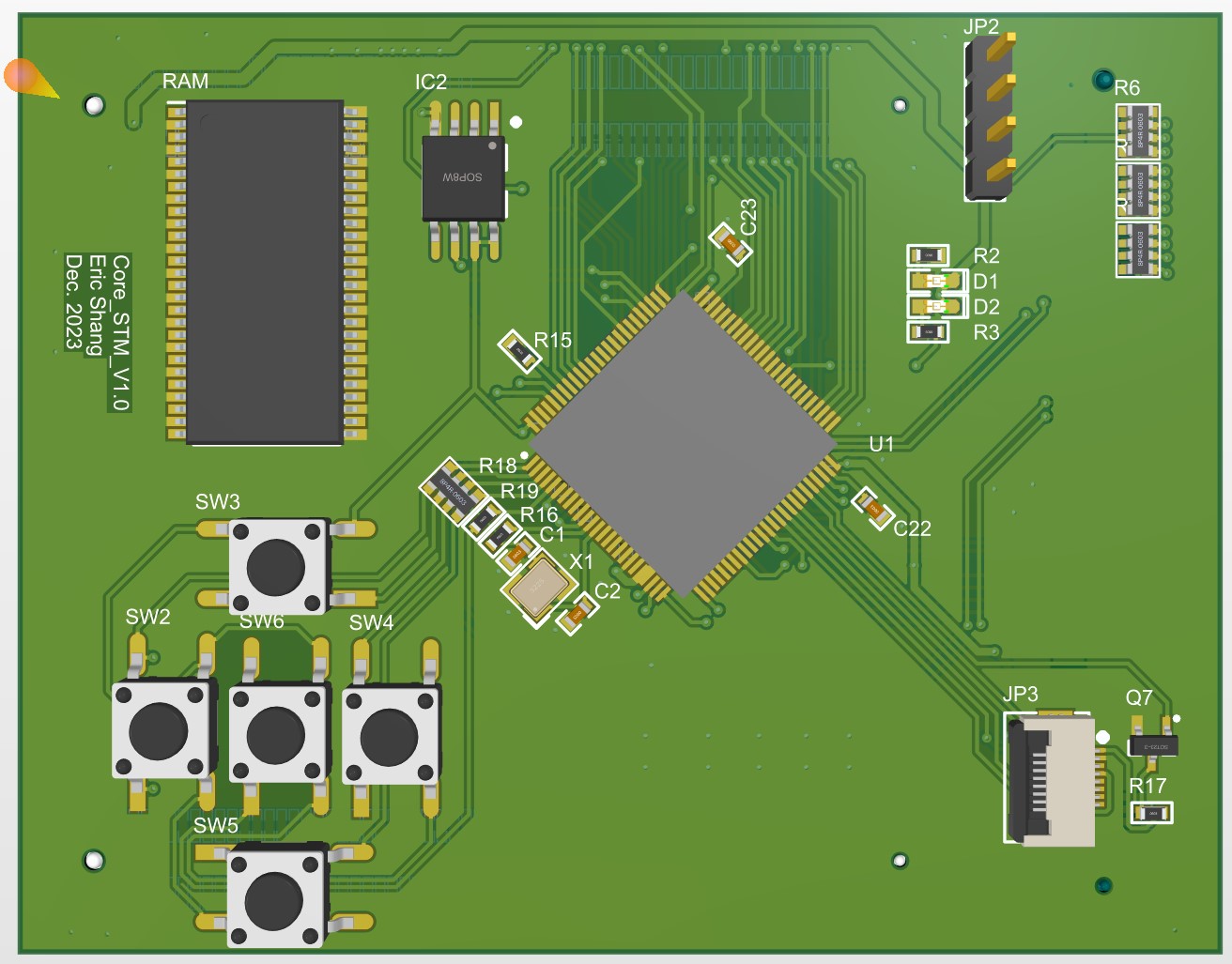Click the D1 LED component

(x=936, y=282)
